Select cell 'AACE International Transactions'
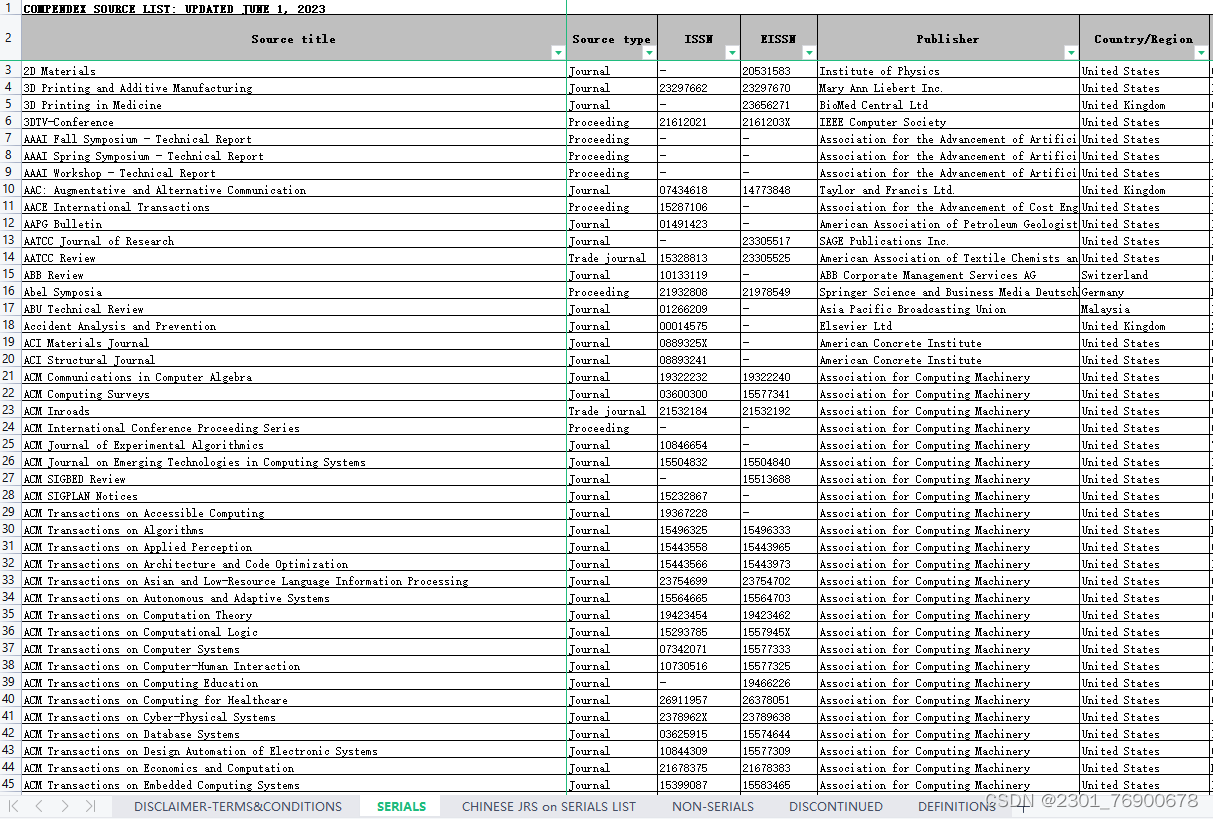 [x=294, y=207]
